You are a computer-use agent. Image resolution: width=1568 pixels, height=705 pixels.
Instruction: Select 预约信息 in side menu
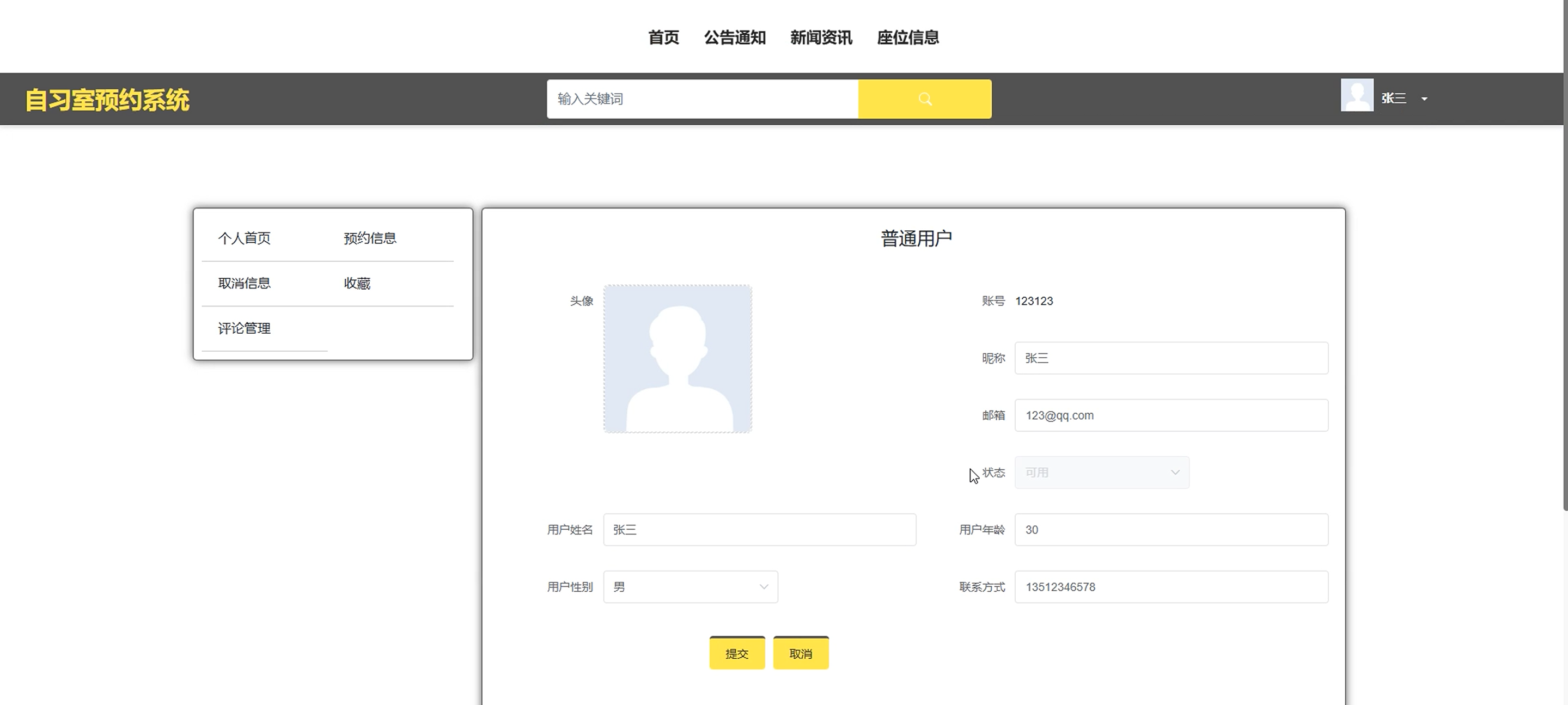click(x=369, y=238)
